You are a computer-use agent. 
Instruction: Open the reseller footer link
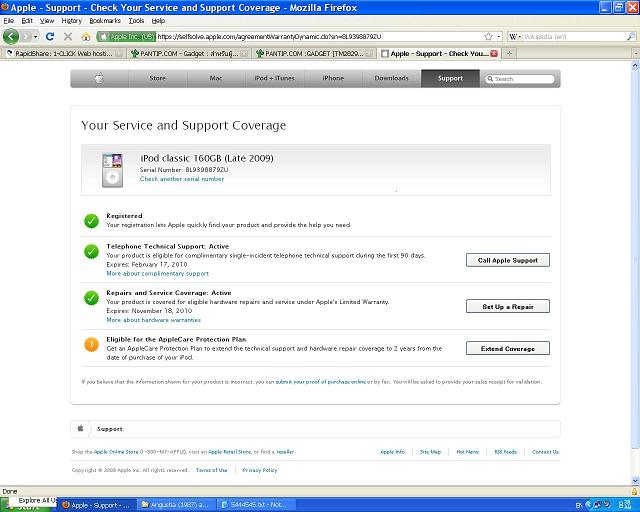(285, 452)
